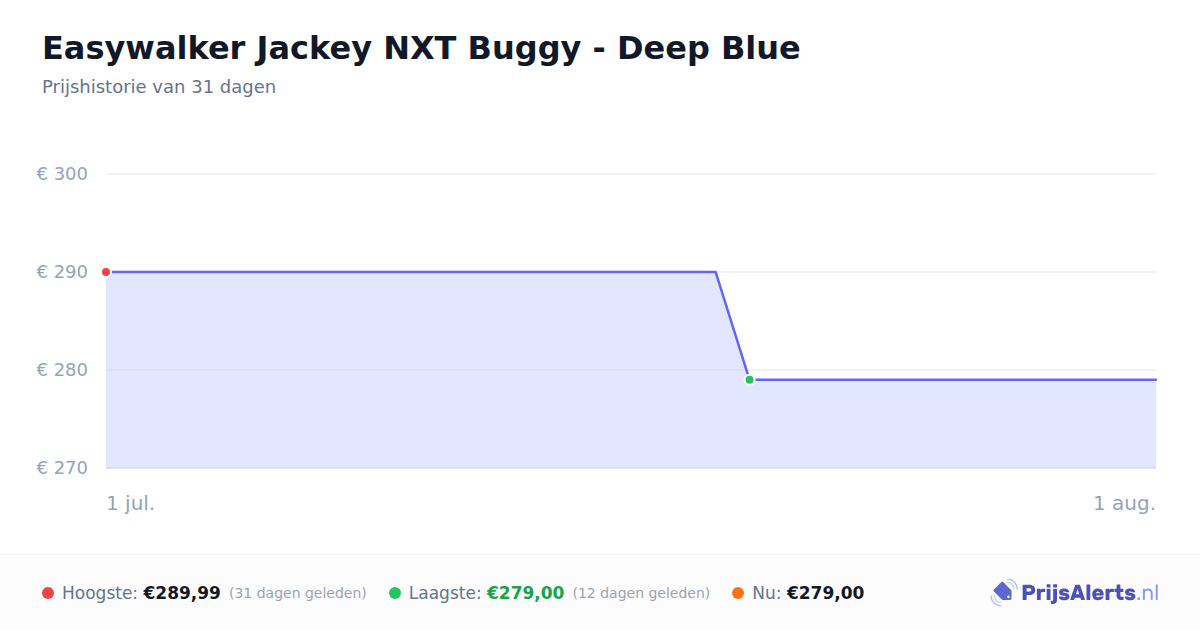This screenshot has height=630, width=1200.
Task: Select the Laagste €279,00 price value
Action: pyautogui.click(x=525, y=593)
